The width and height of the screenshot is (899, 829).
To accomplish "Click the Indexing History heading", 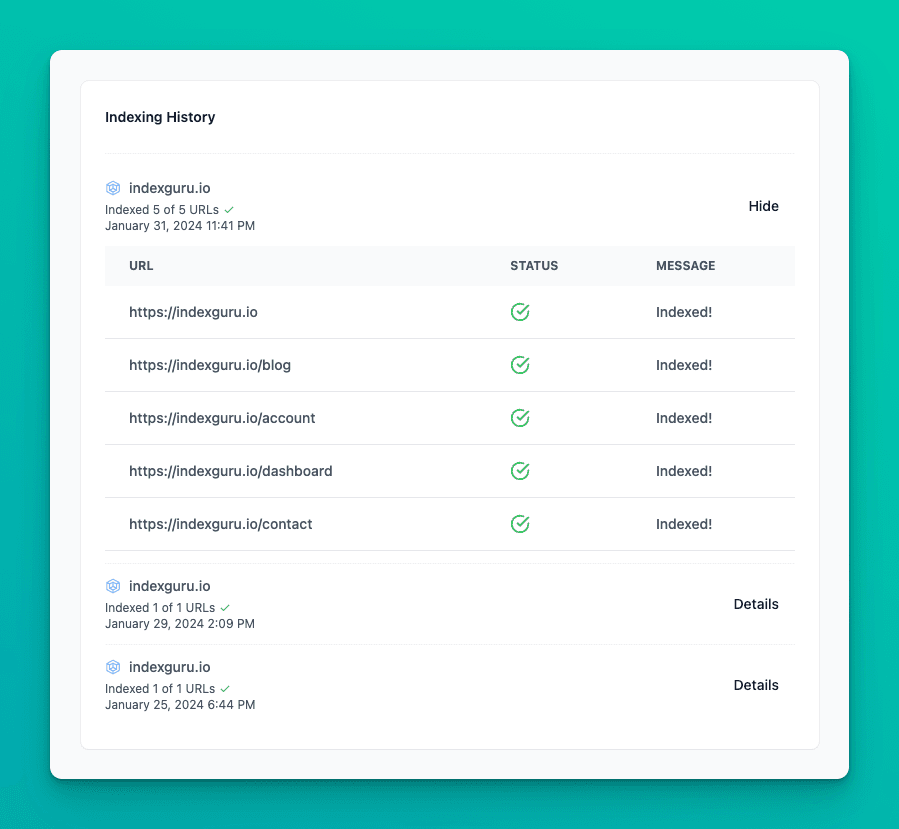I will click(x=160, y=117).
